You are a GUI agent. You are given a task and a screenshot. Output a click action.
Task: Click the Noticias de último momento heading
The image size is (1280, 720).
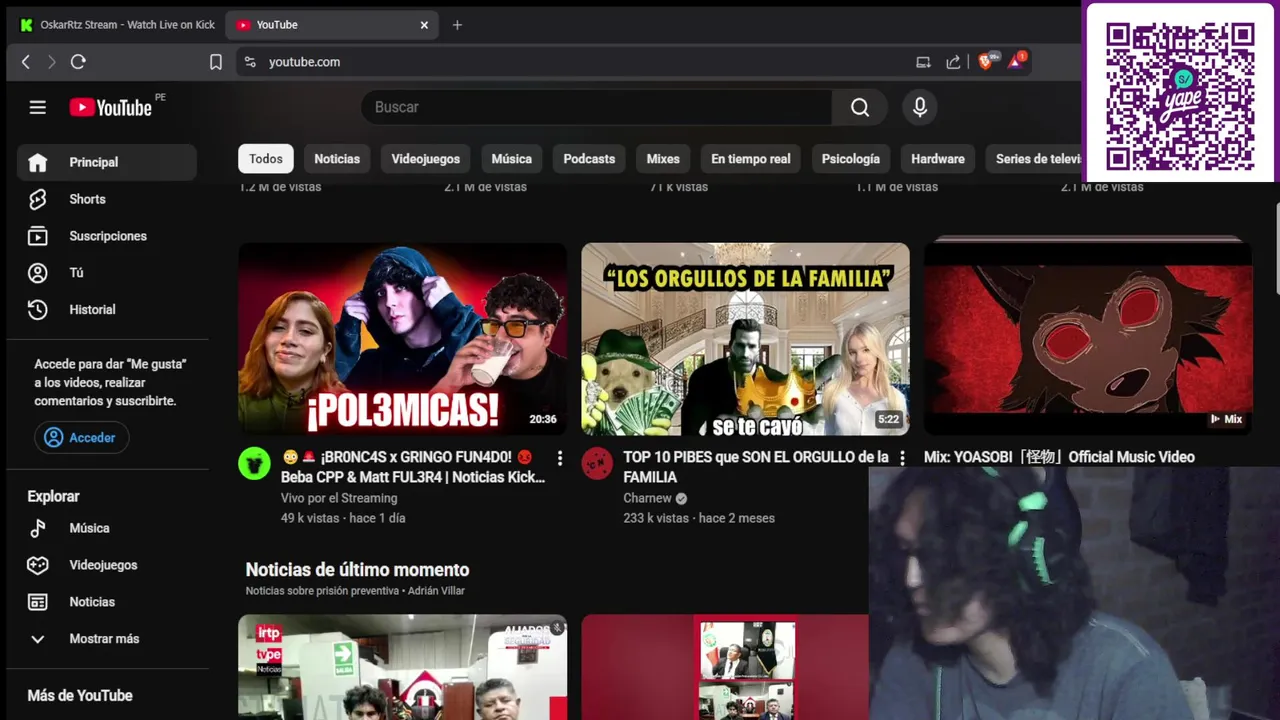point(357,570)
